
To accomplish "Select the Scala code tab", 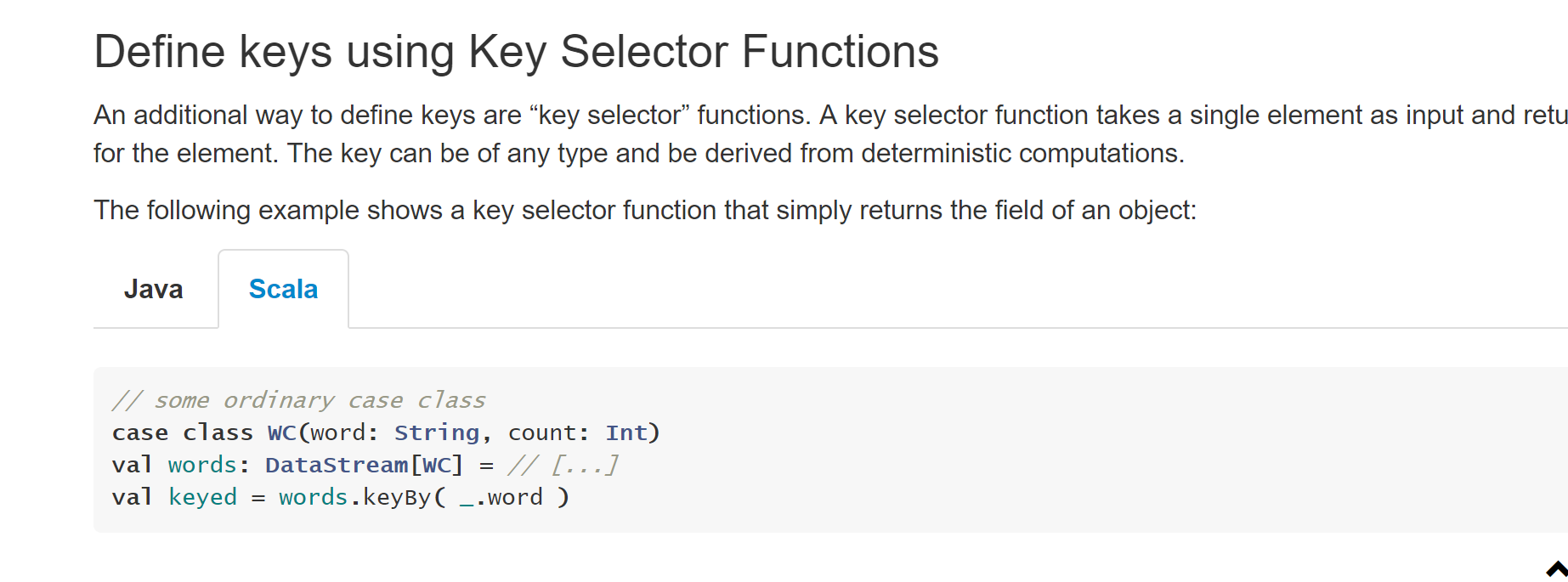I will coord(283,289).
